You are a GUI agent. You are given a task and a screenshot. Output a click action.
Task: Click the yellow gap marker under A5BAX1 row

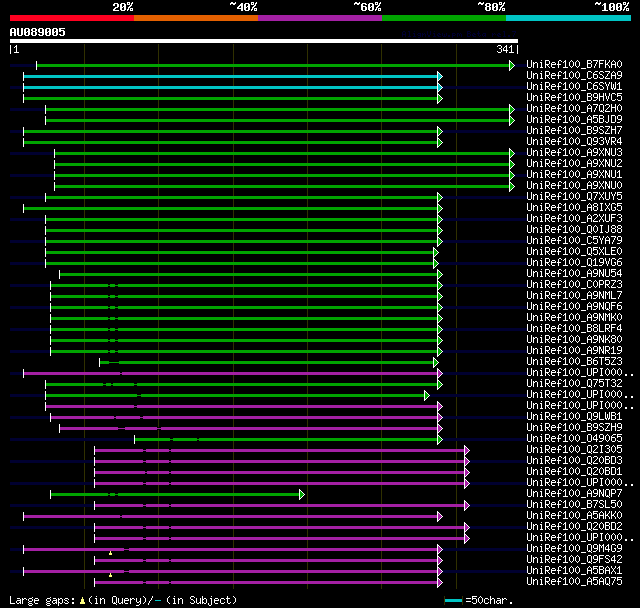point(110,575)
